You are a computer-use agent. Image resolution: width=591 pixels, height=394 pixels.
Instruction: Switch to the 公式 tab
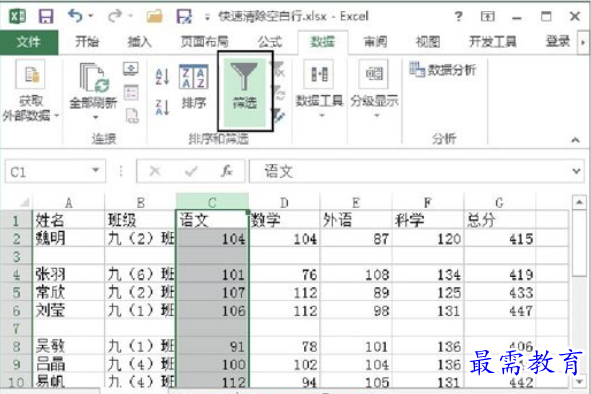pos(270,42)
